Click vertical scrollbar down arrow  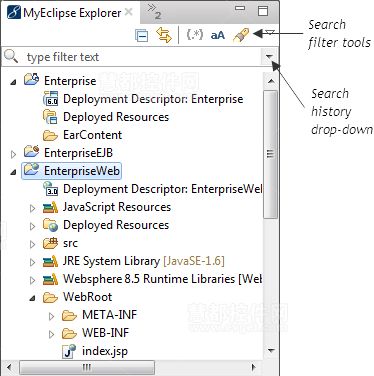point(271,351)
